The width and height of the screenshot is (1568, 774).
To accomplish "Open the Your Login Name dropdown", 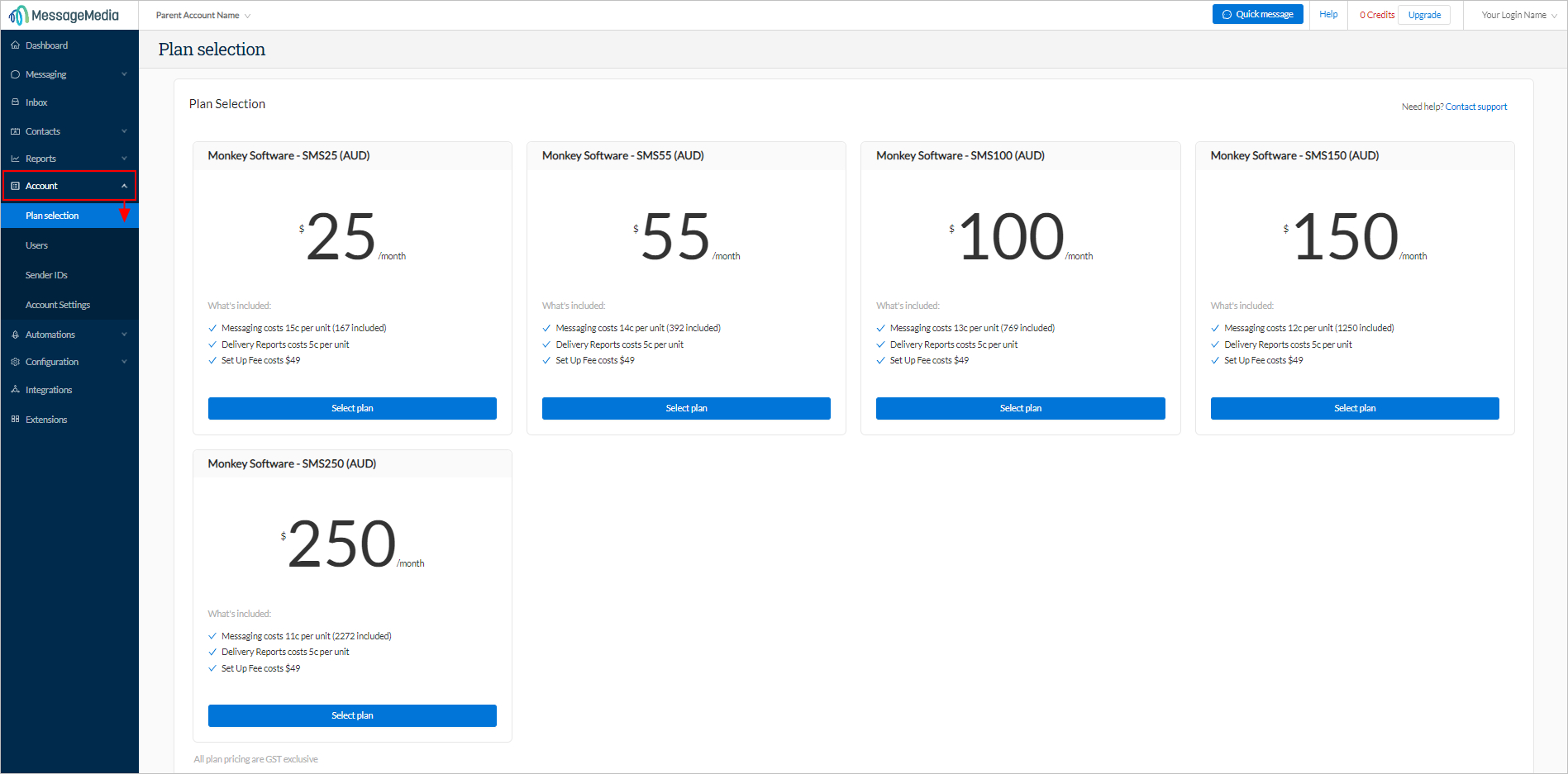I will click(x=1519, y=15).
